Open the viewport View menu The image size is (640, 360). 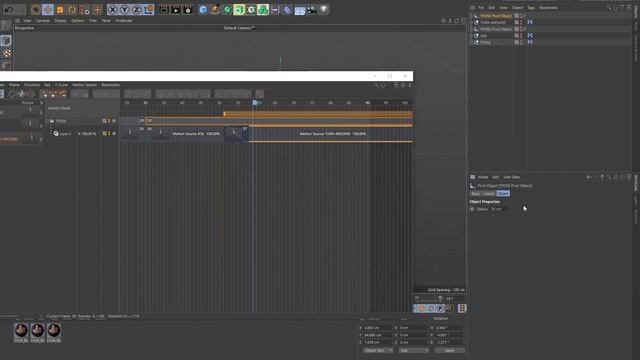coord(27,20)
